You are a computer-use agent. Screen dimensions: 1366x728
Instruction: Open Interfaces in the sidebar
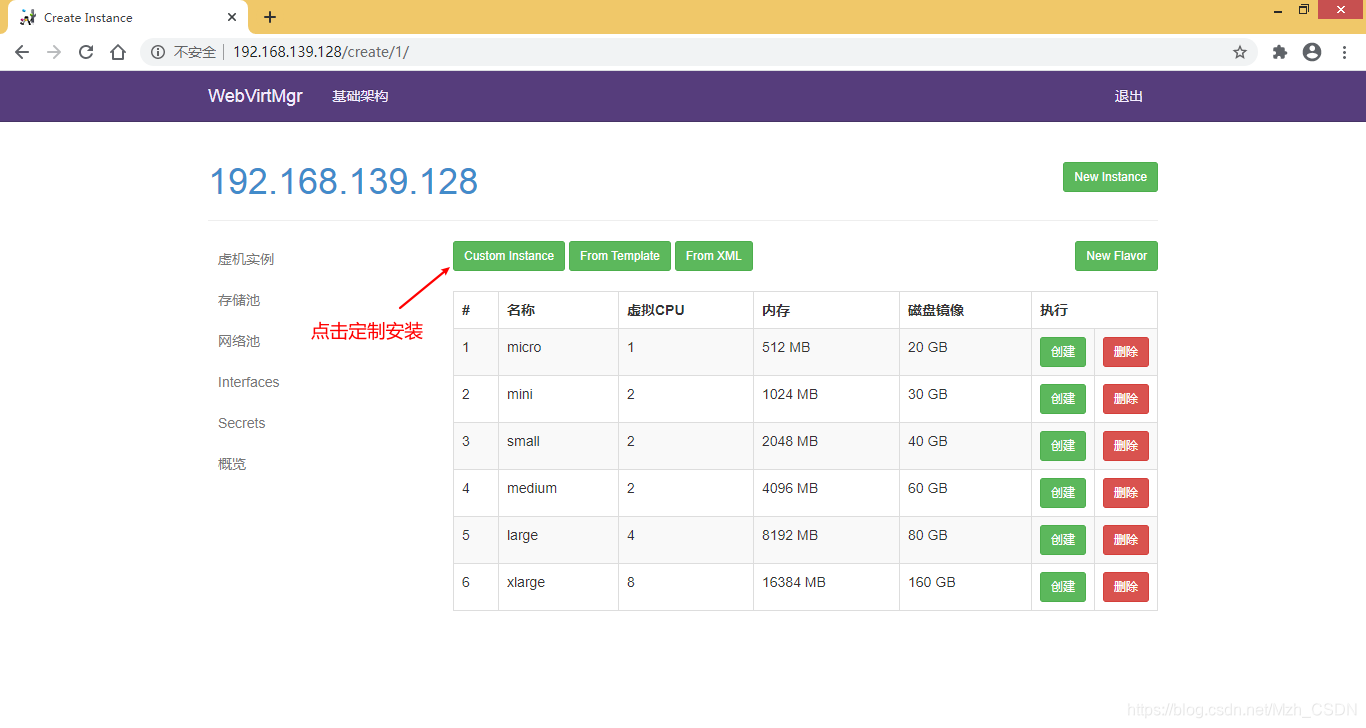(249, 382)
